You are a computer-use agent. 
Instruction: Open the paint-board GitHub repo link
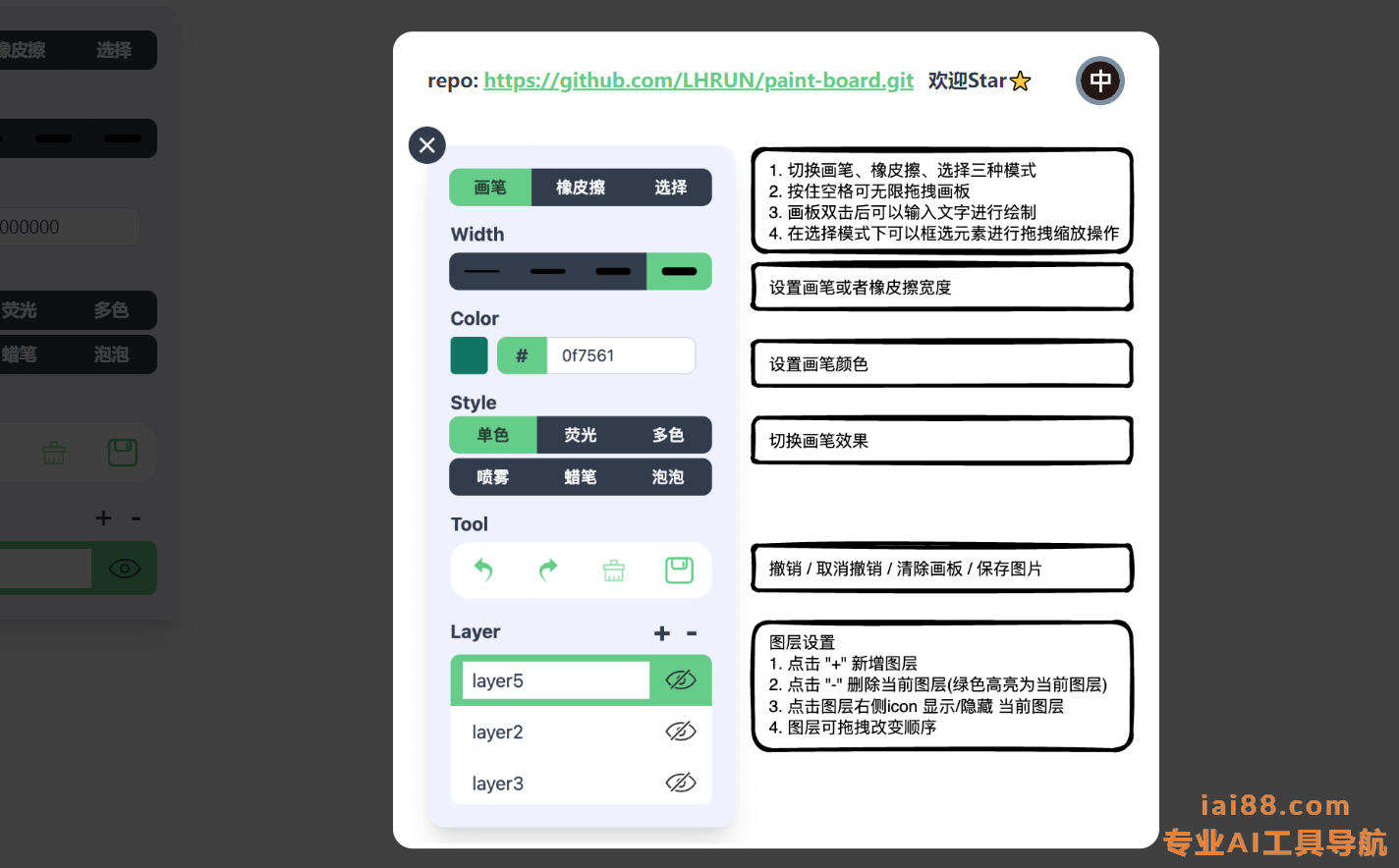click(x=699, y=81)
